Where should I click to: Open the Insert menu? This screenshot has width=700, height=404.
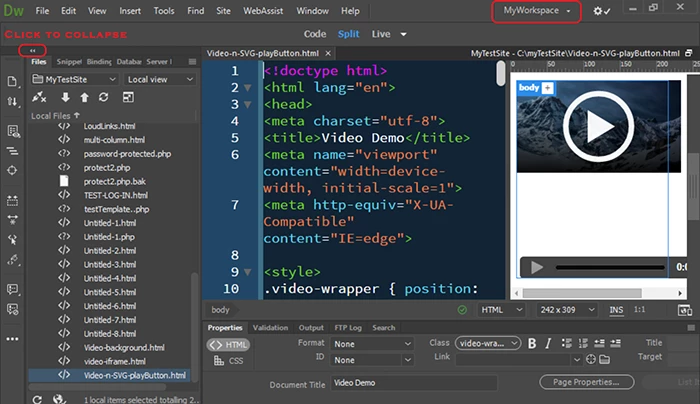click(130, 11)
